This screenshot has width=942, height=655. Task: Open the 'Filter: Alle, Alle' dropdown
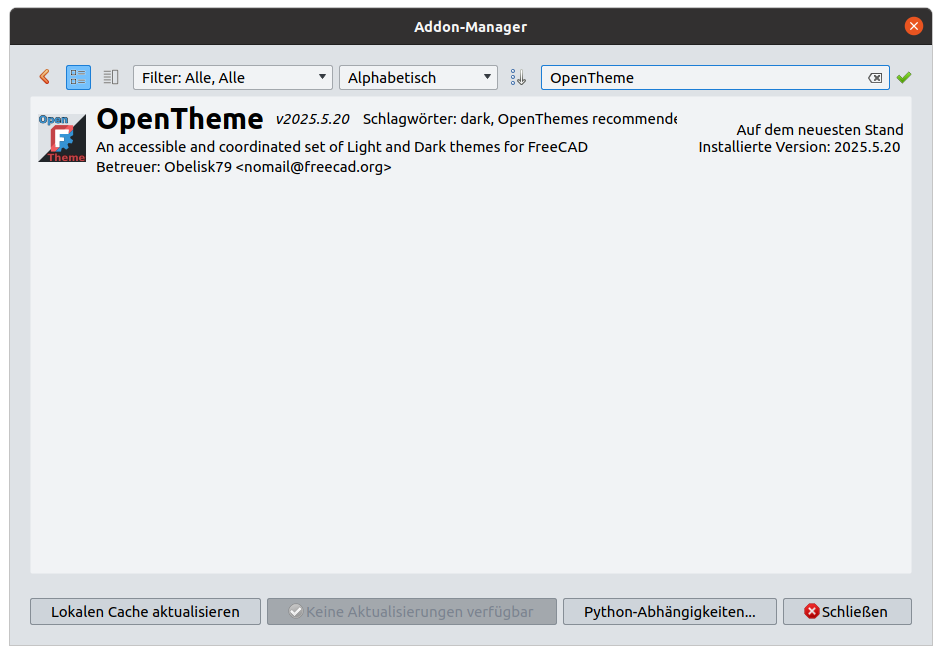pyautogui.click(x=233, y=77)
